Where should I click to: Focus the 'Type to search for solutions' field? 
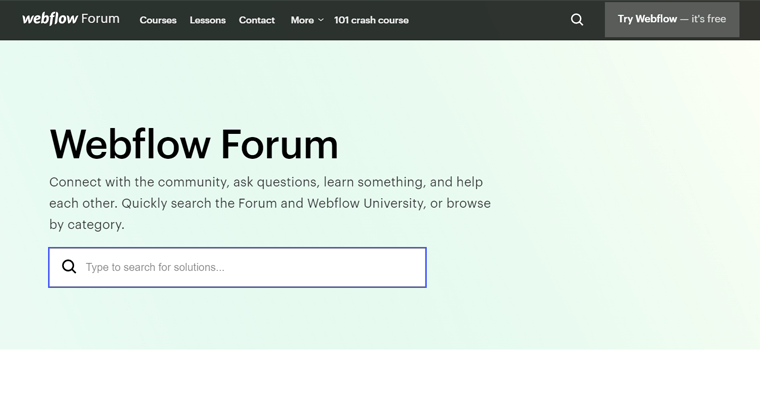click(x=238, y=268)
